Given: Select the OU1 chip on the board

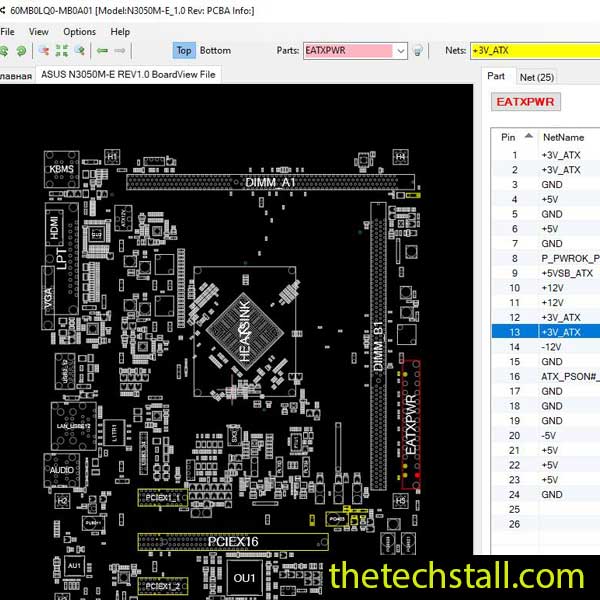Looking at the screenshot, I should coord(244,578).
